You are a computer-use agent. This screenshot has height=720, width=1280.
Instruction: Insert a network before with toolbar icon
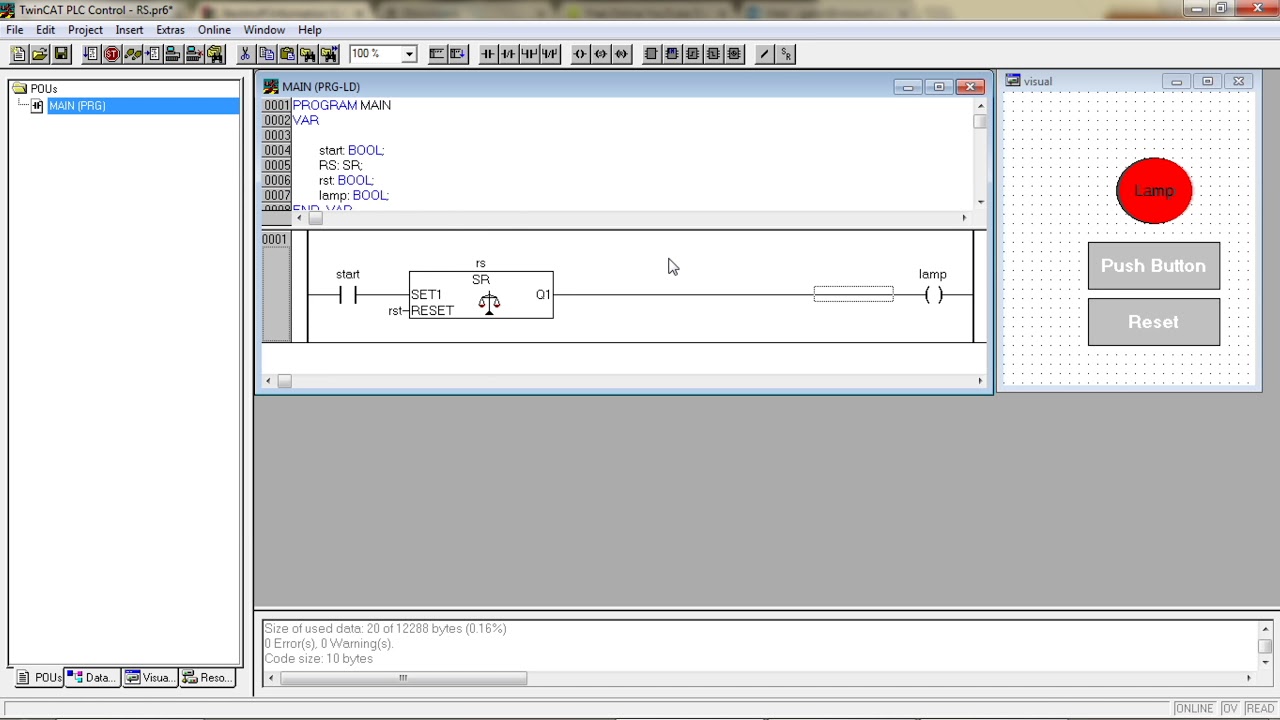click(x=437, y=54)
